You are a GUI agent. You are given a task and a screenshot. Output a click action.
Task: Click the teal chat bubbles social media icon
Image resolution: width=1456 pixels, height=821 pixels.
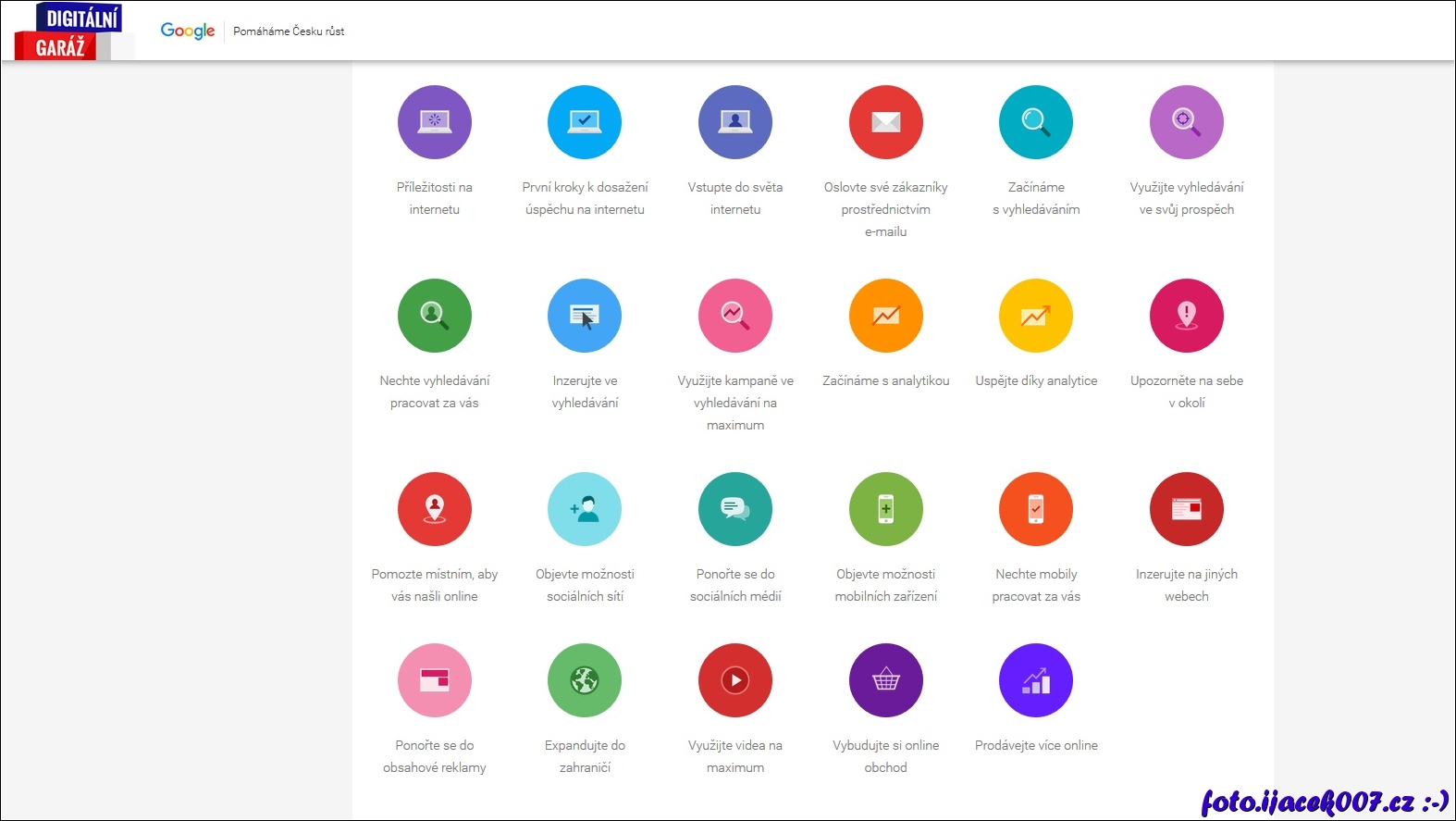(734, 509)
